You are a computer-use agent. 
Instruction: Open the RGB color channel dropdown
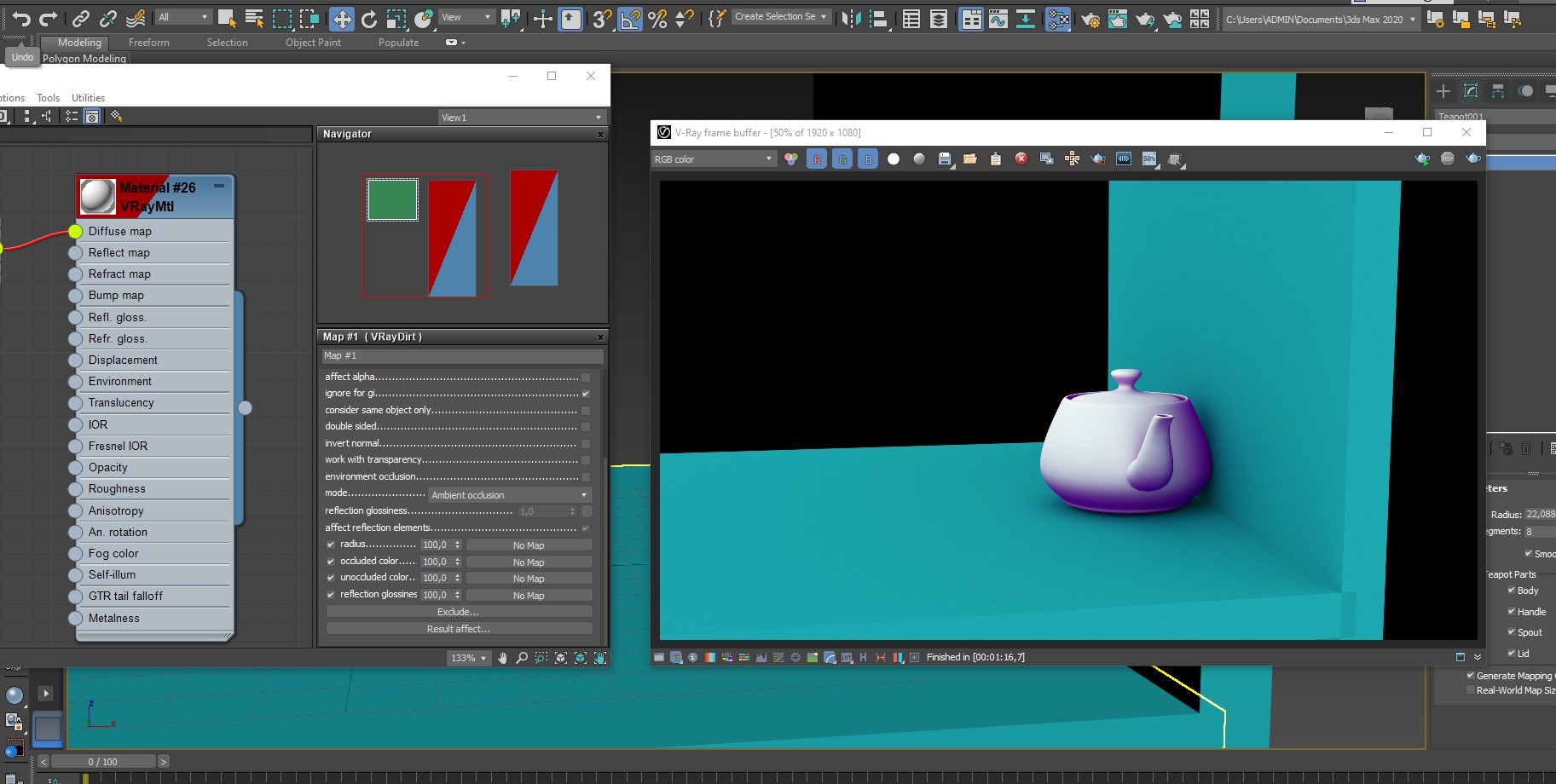pos(713,159)
